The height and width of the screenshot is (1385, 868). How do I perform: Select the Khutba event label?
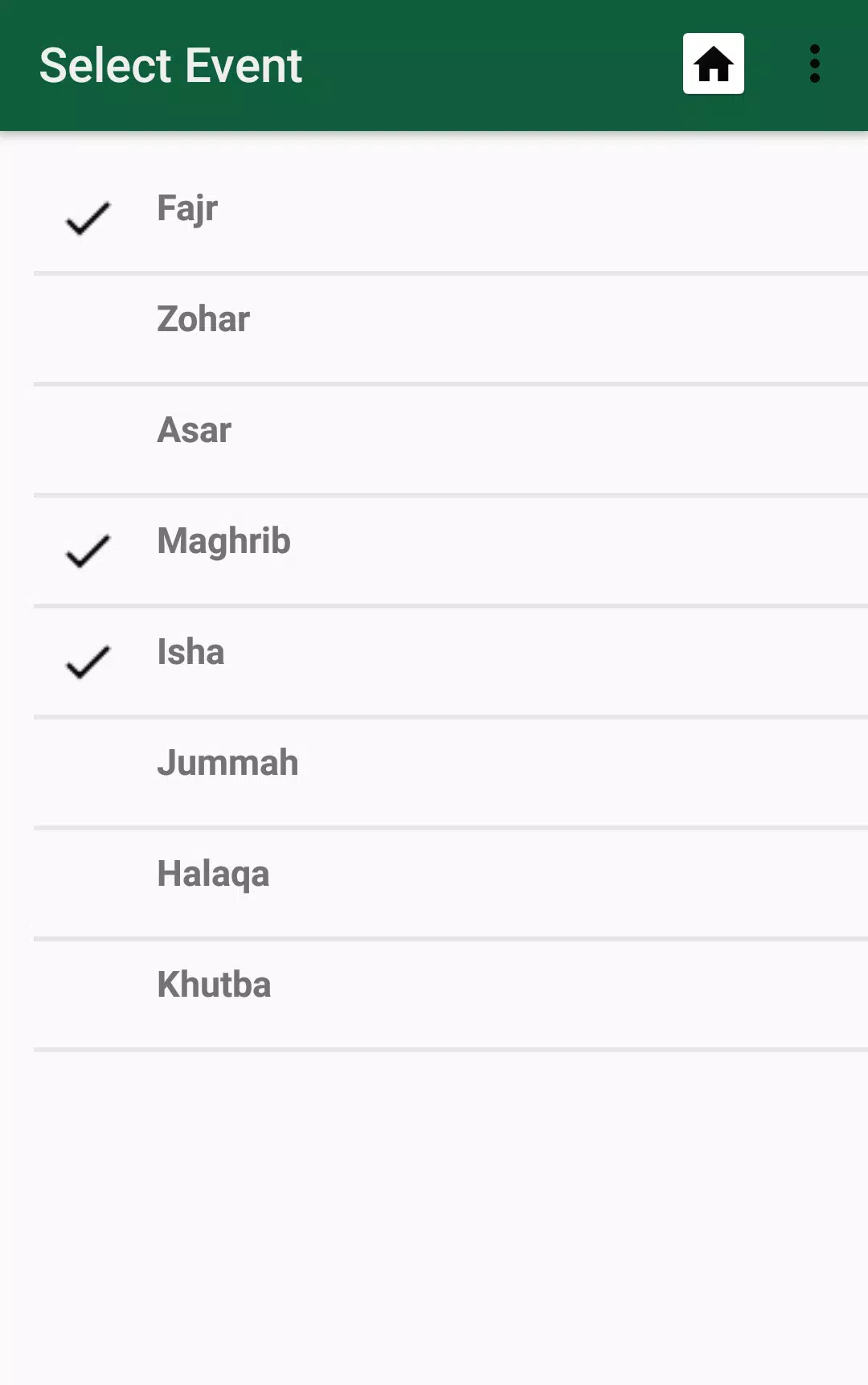pos(214,985)
